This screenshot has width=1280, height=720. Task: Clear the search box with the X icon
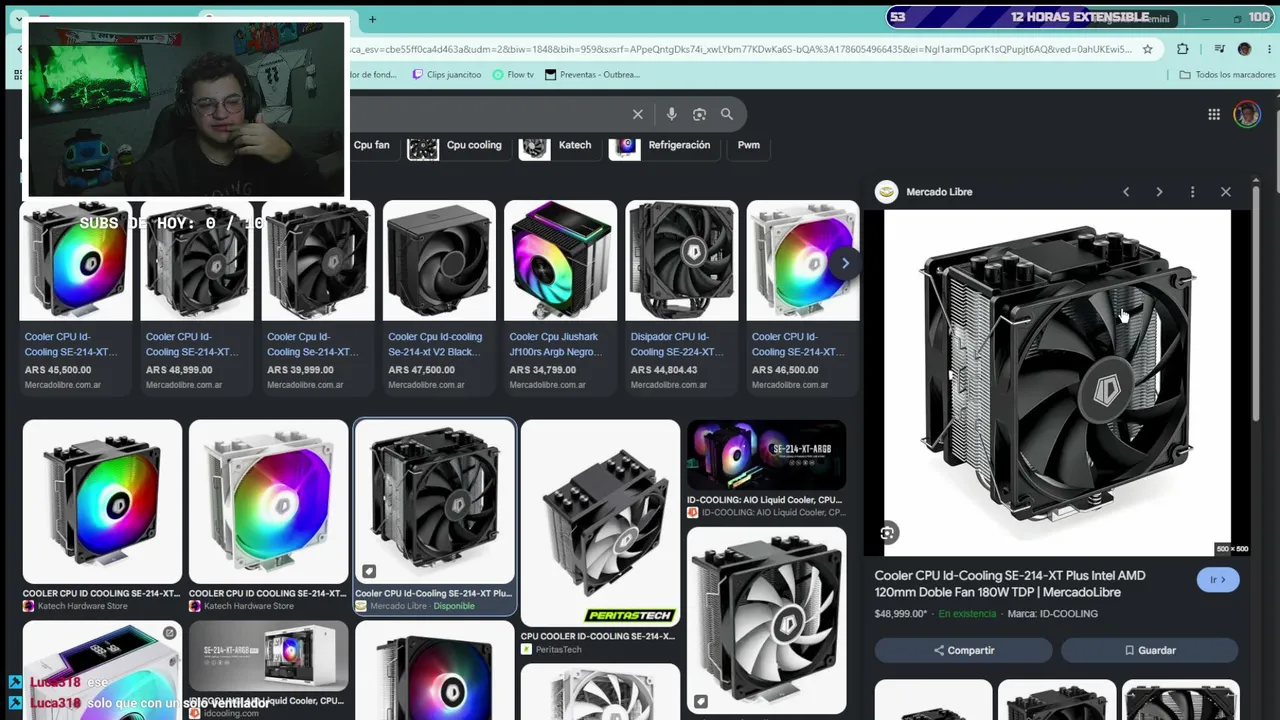pos(637,114)
